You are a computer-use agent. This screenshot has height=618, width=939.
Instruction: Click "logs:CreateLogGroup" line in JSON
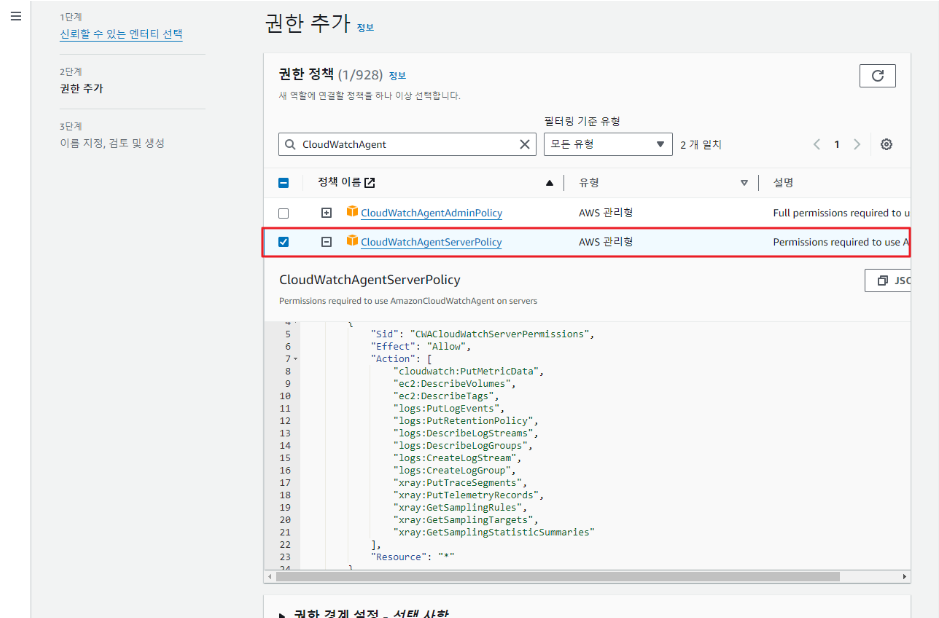tap(454, 470)
